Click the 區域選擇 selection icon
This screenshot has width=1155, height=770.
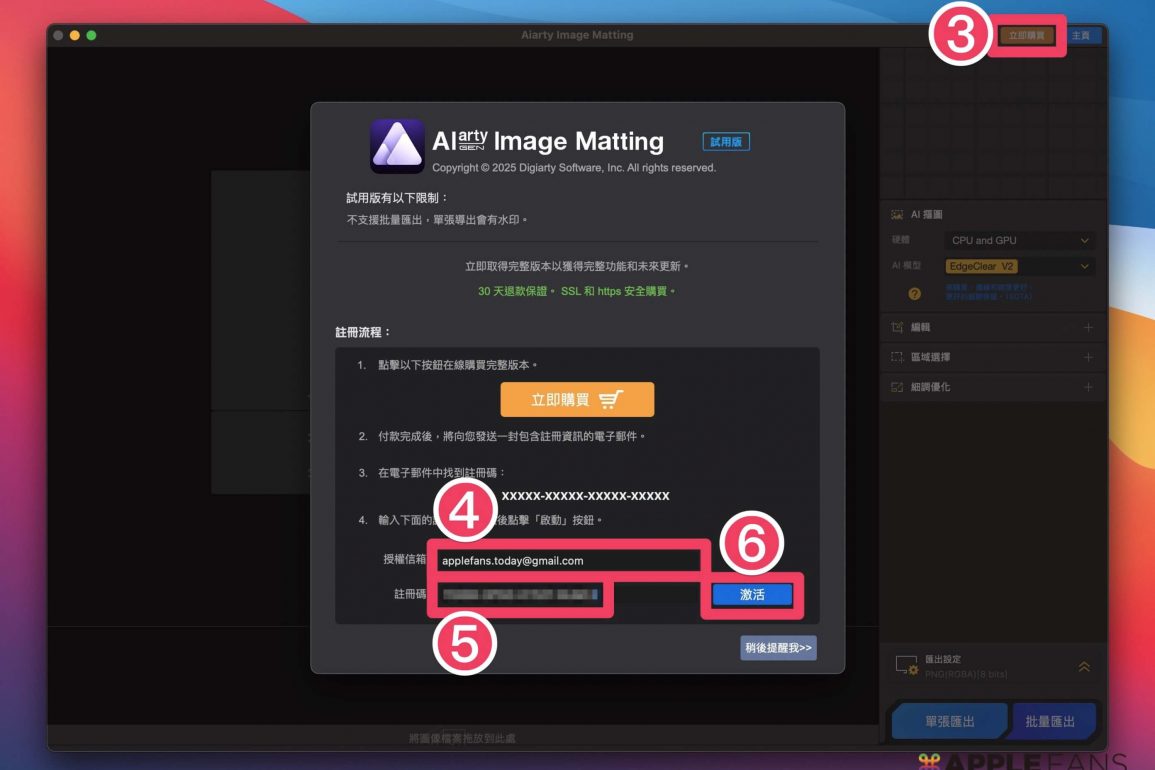pos(897,357)
